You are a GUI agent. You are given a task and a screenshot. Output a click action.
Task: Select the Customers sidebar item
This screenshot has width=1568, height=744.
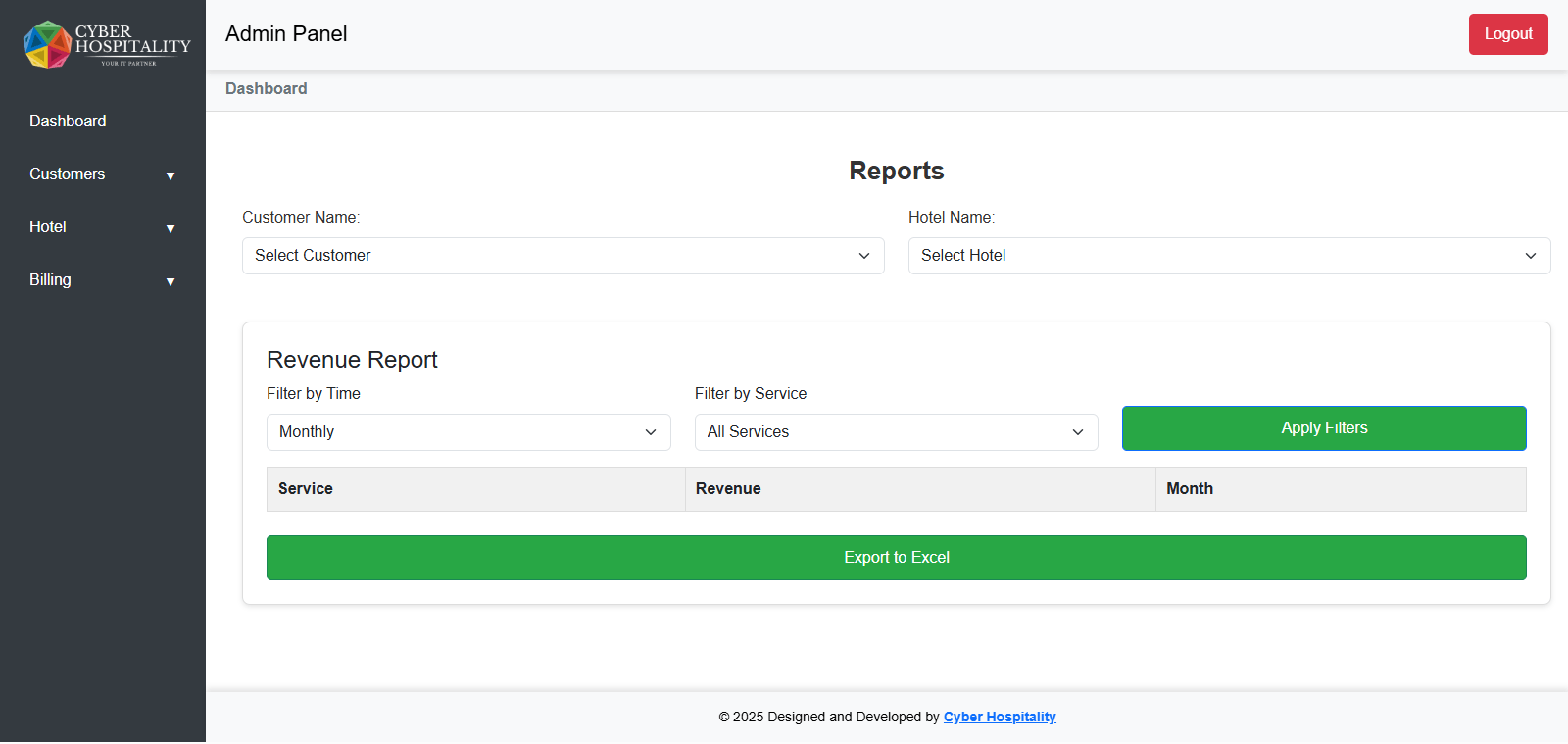67,174
